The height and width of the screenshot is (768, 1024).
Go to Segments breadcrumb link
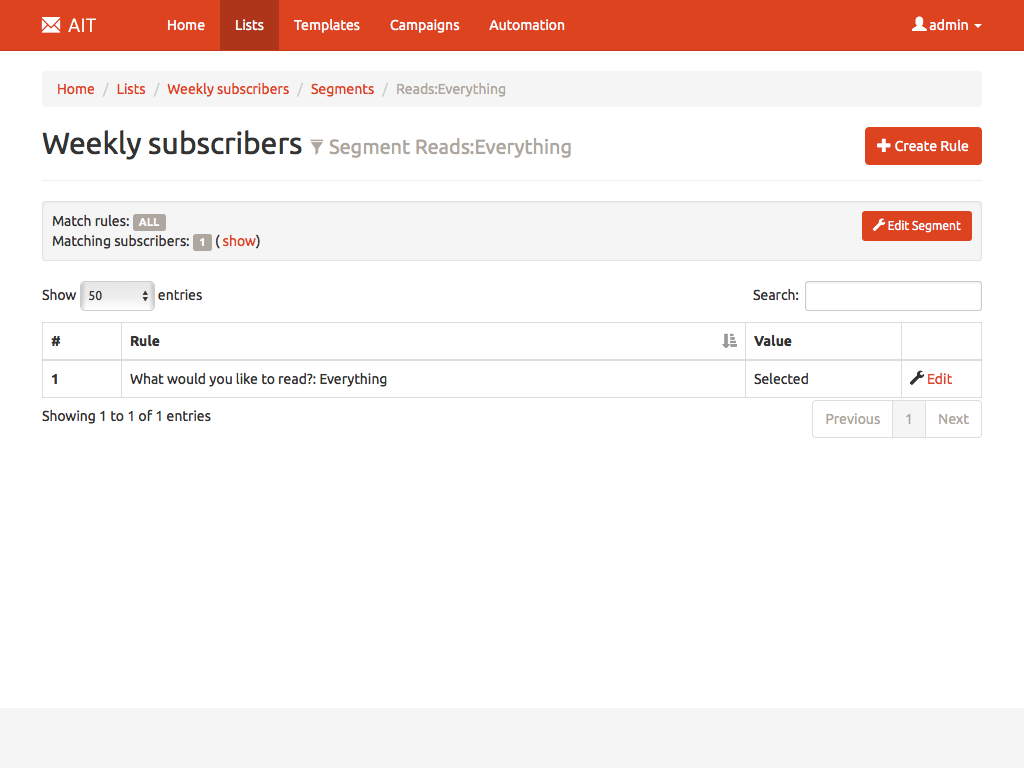342,89
